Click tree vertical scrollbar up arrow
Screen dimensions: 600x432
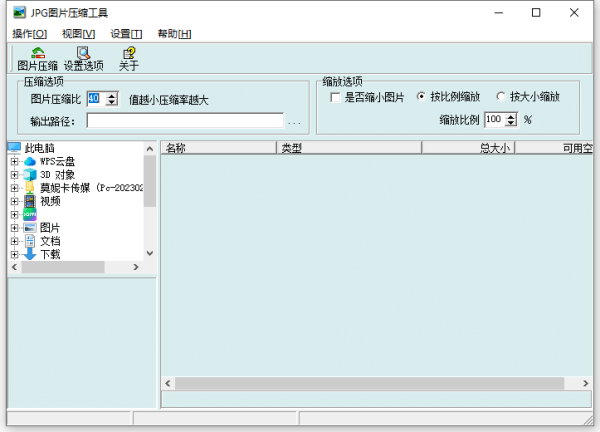click(150, 148)
